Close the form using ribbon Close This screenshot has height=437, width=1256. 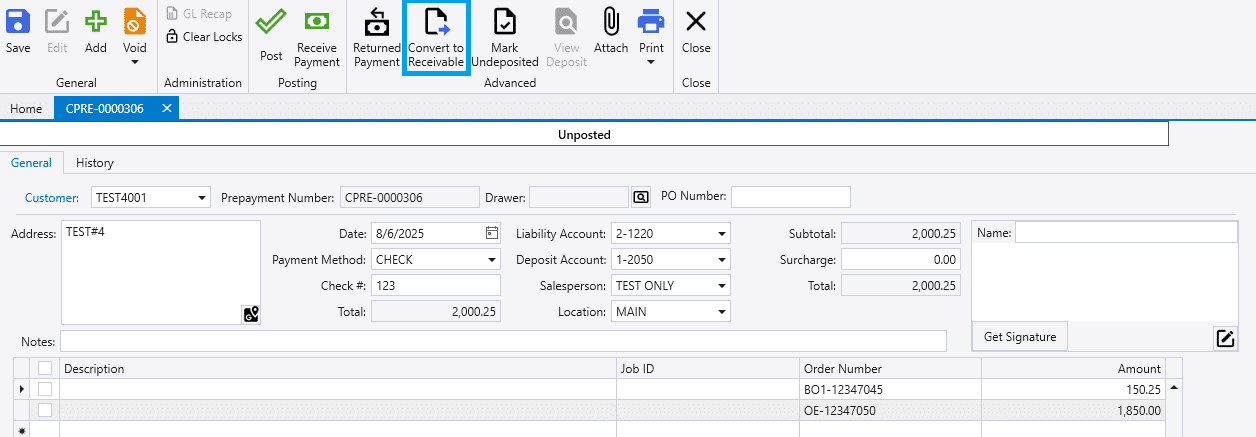coord(696,31)
